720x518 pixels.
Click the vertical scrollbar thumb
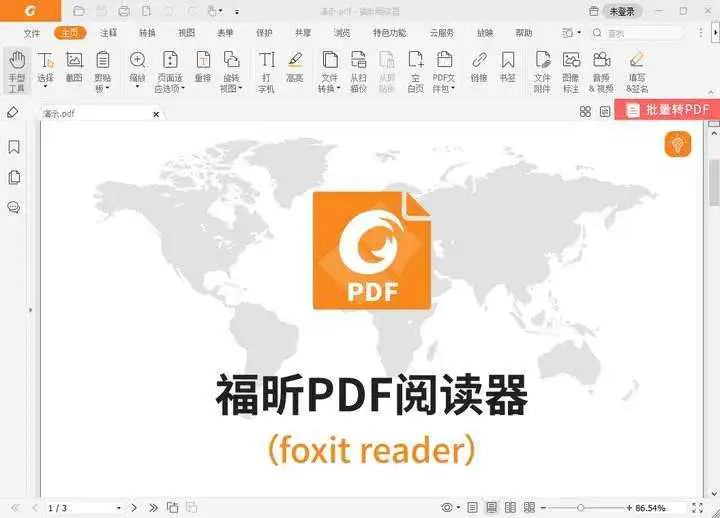(x=714, y=182)
